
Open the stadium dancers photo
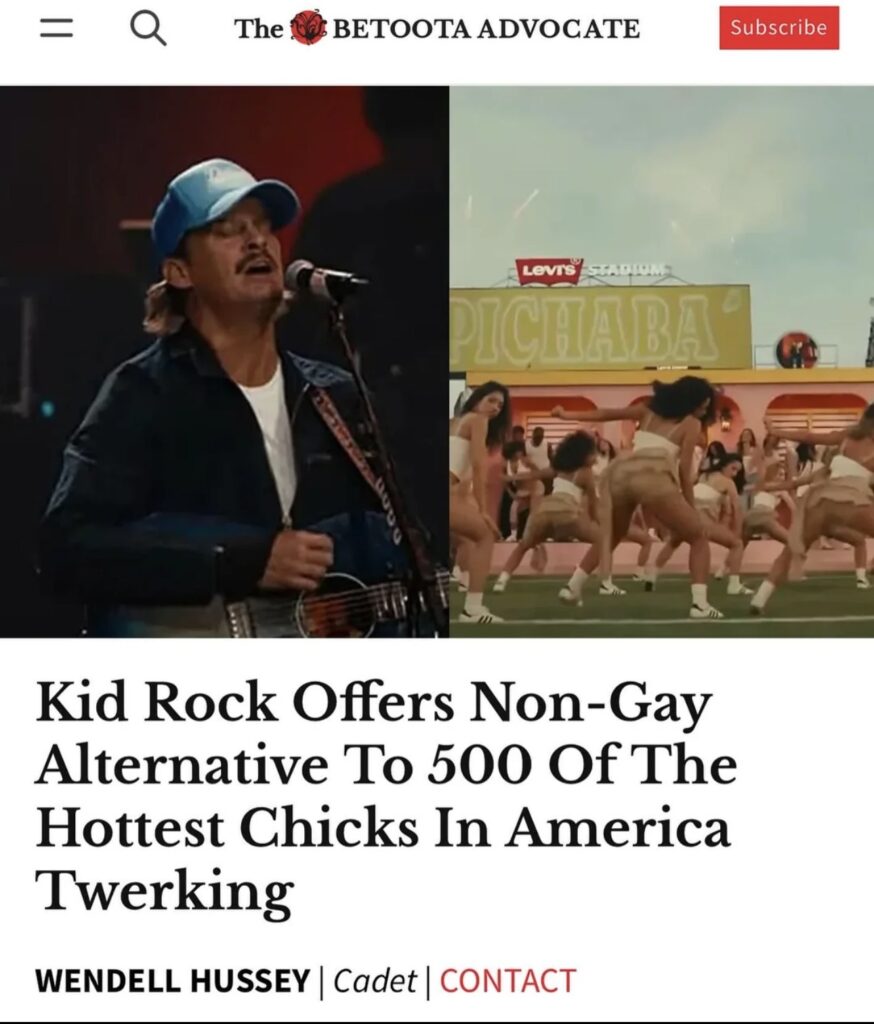662,361
